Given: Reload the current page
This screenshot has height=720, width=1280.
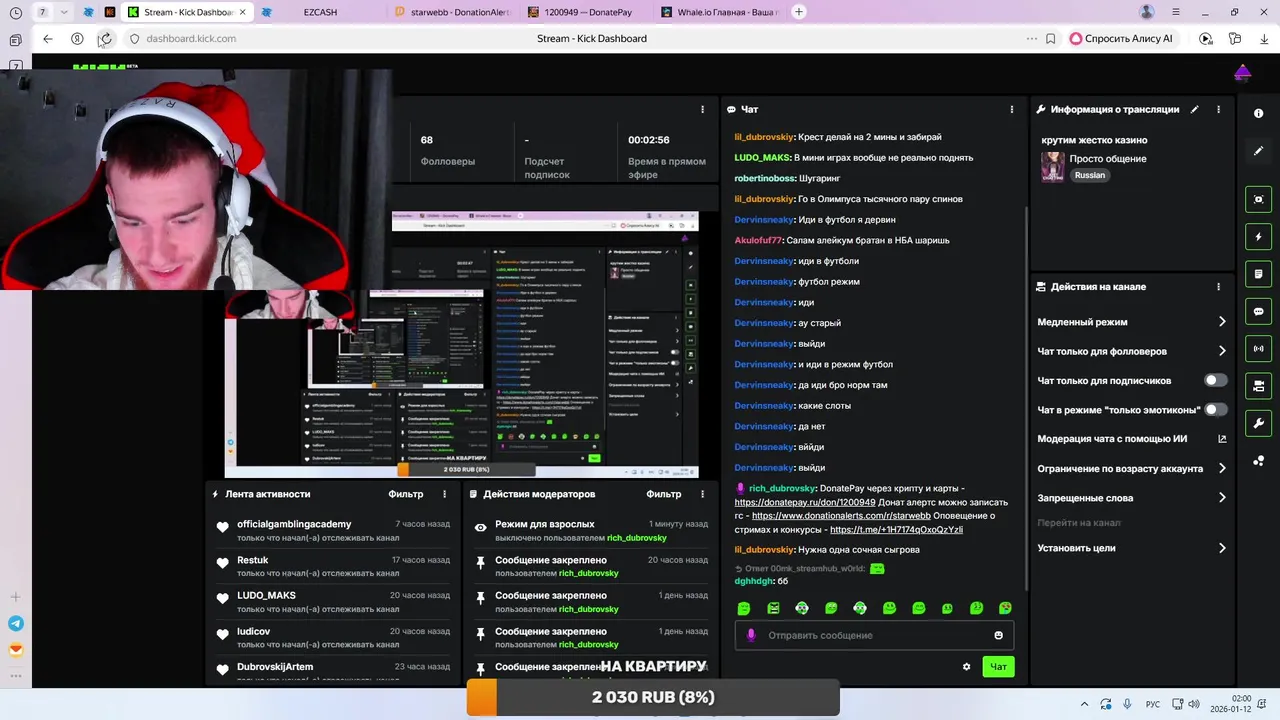Looking at the screenshot, I should click(106, 38).
